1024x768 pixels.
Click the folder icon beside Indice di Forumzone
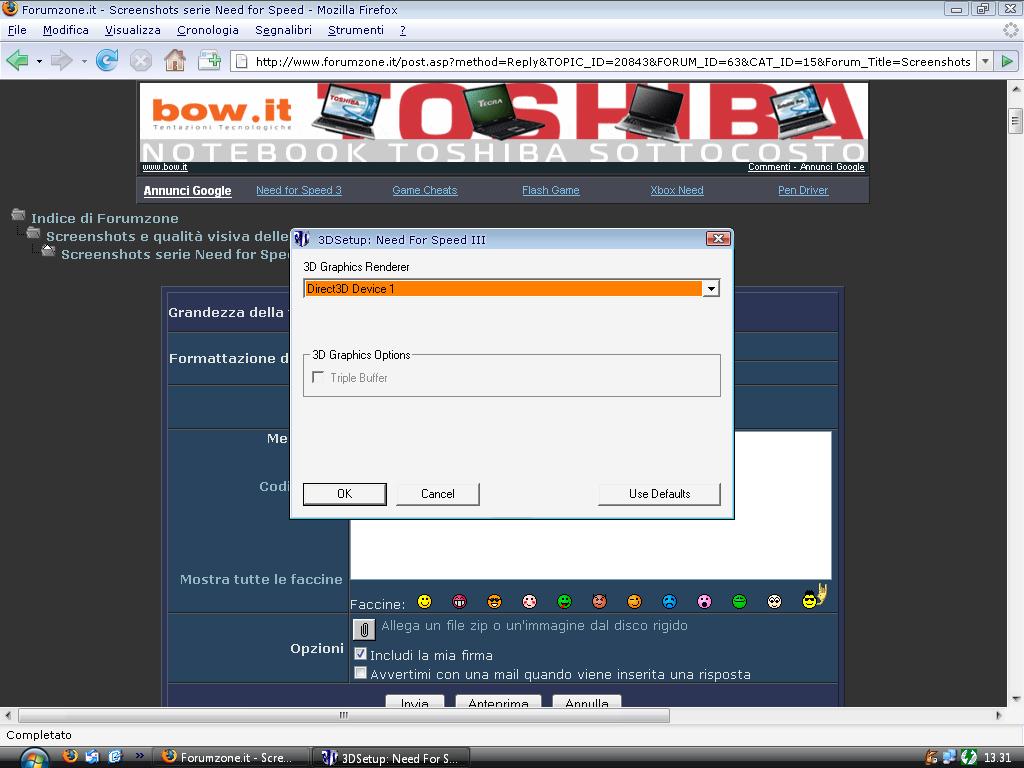(x=18, y=215)
